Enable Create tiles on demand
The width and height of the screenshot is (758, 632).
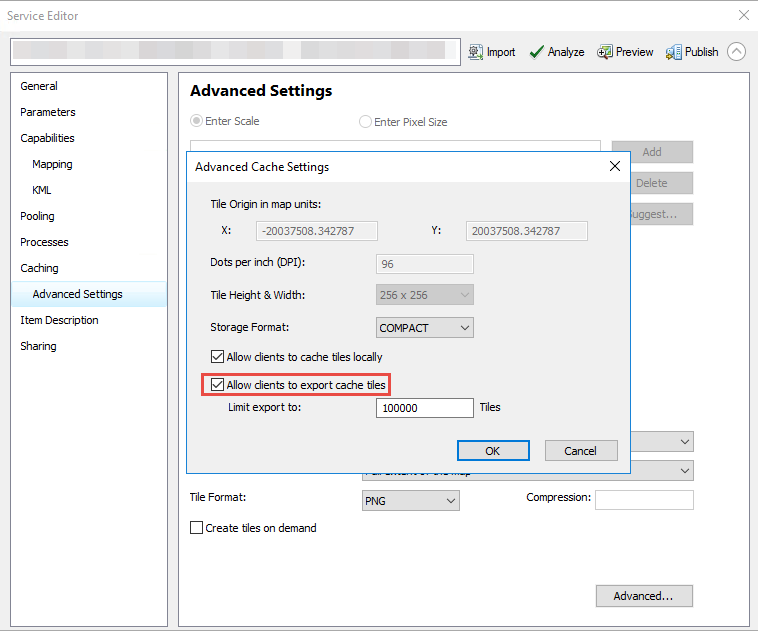[197, 528]
